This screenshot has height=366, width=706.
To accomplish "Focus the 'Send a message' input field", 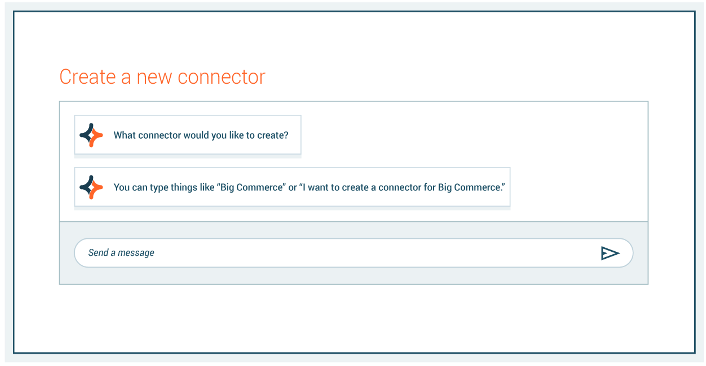I will [x=353, y=253].
